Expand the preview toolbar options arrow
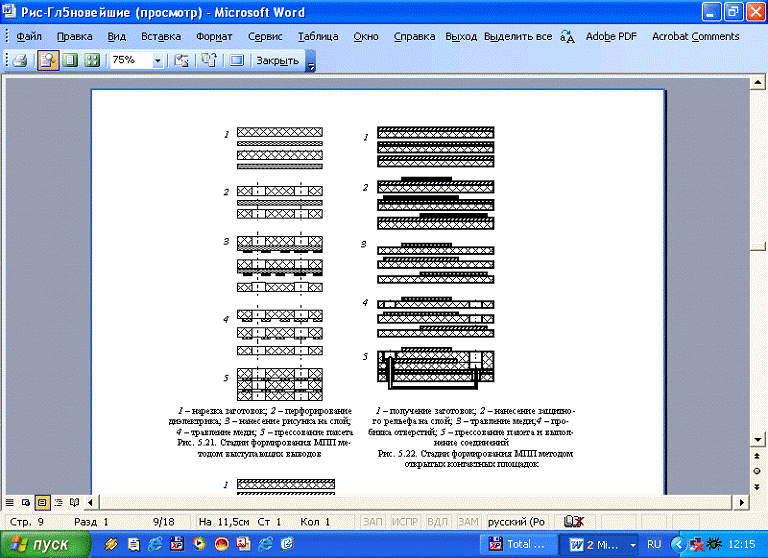Image resolution: width=768 pixels, height=558 pixels. point(311,62)
